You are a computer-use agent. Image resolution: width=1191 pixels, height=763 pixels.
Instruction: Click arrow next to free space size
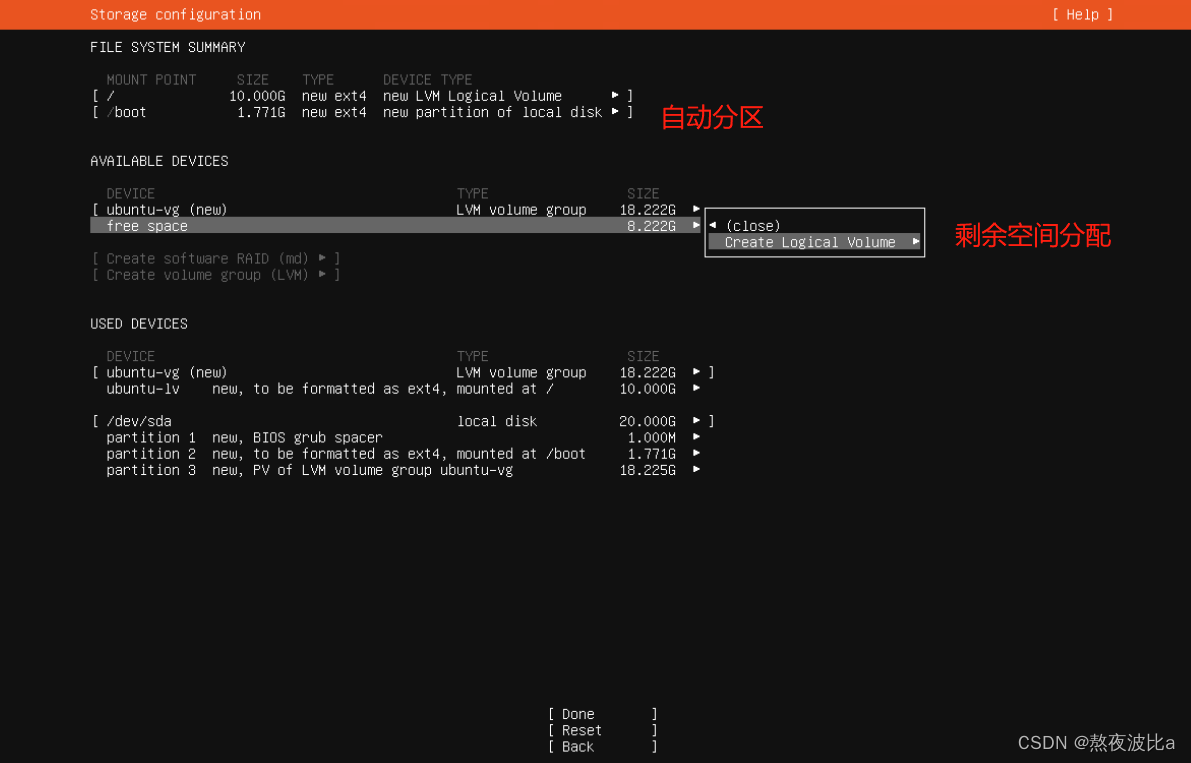coord(696,225)
